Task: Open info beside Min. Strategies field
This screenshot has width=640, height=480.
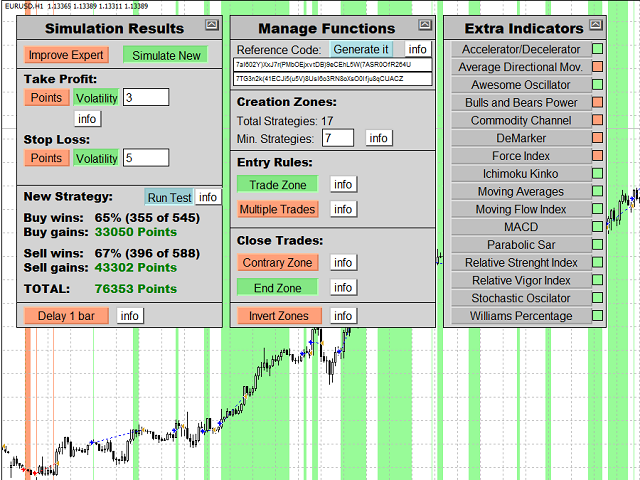Action: tap(379, 138)
